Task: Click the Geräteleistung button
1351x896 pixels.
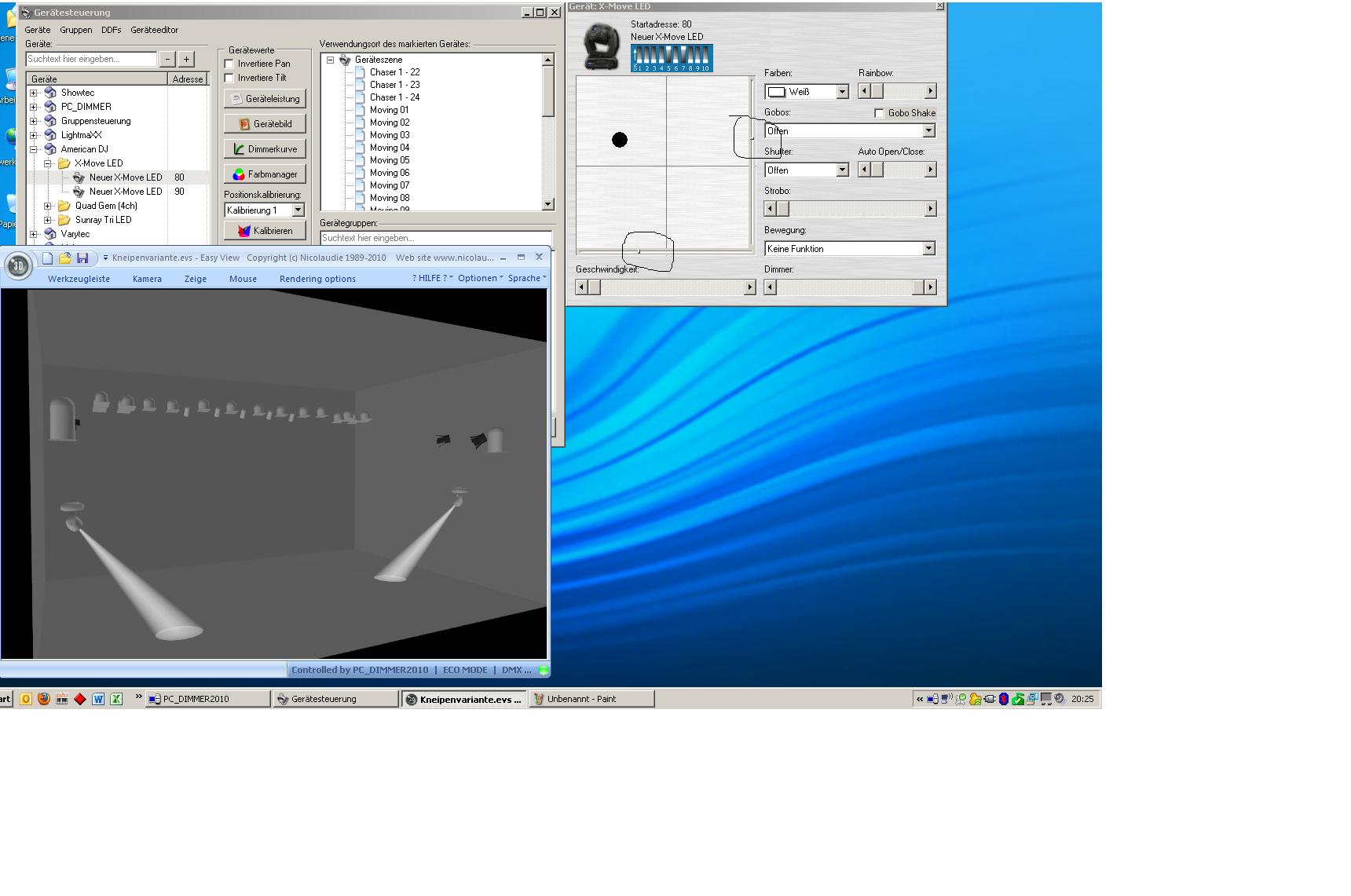Action: pos(265,99)
